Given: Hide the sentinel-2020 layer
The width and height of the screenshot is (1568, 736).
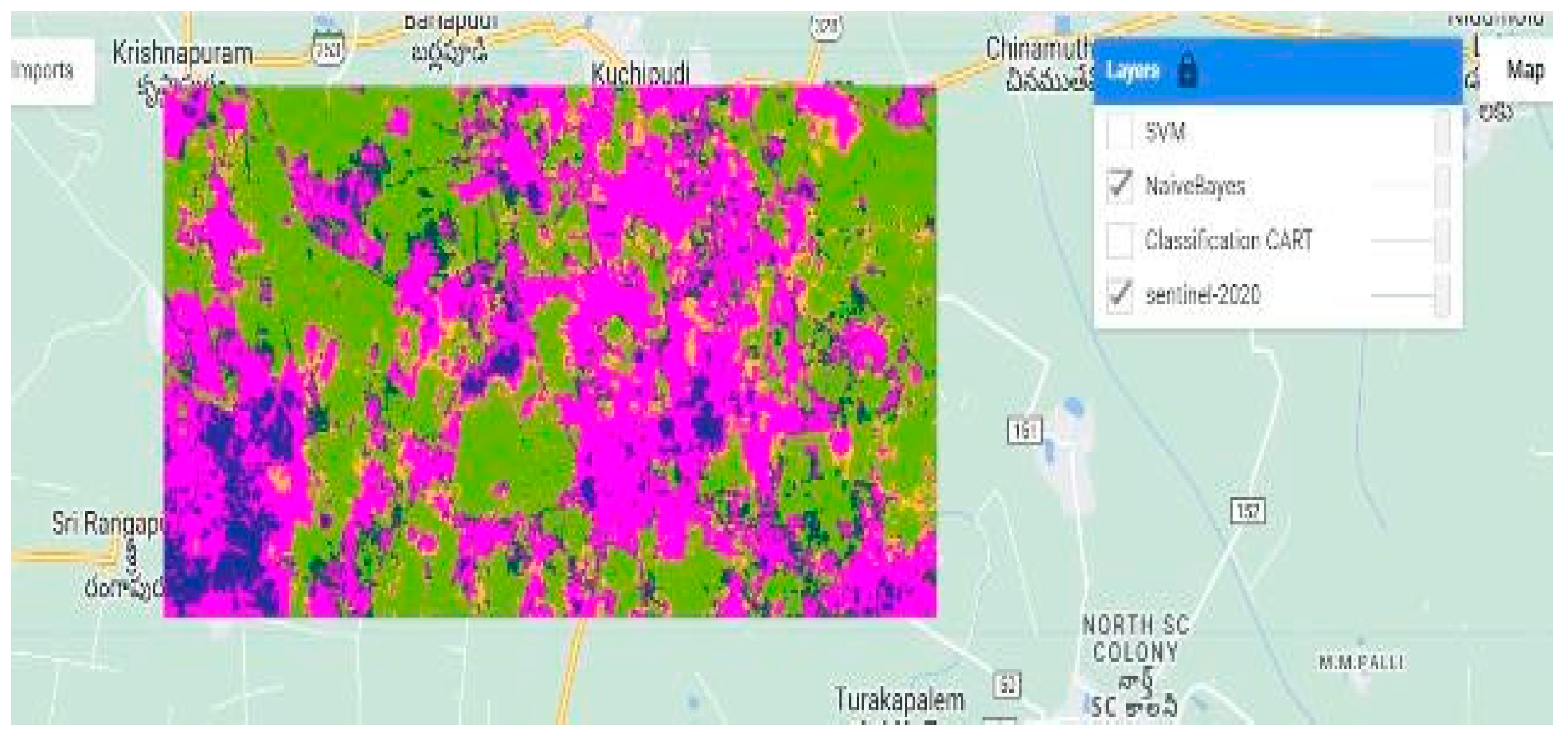Looking at the screenshot, I should (x=1119, y=294).
